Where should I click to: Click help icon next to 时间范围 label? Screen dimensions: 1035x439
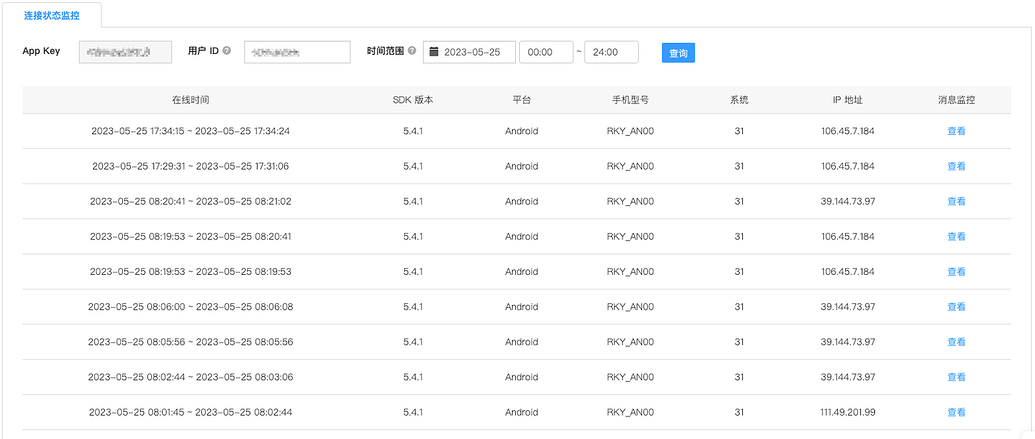tap(412, 51)
